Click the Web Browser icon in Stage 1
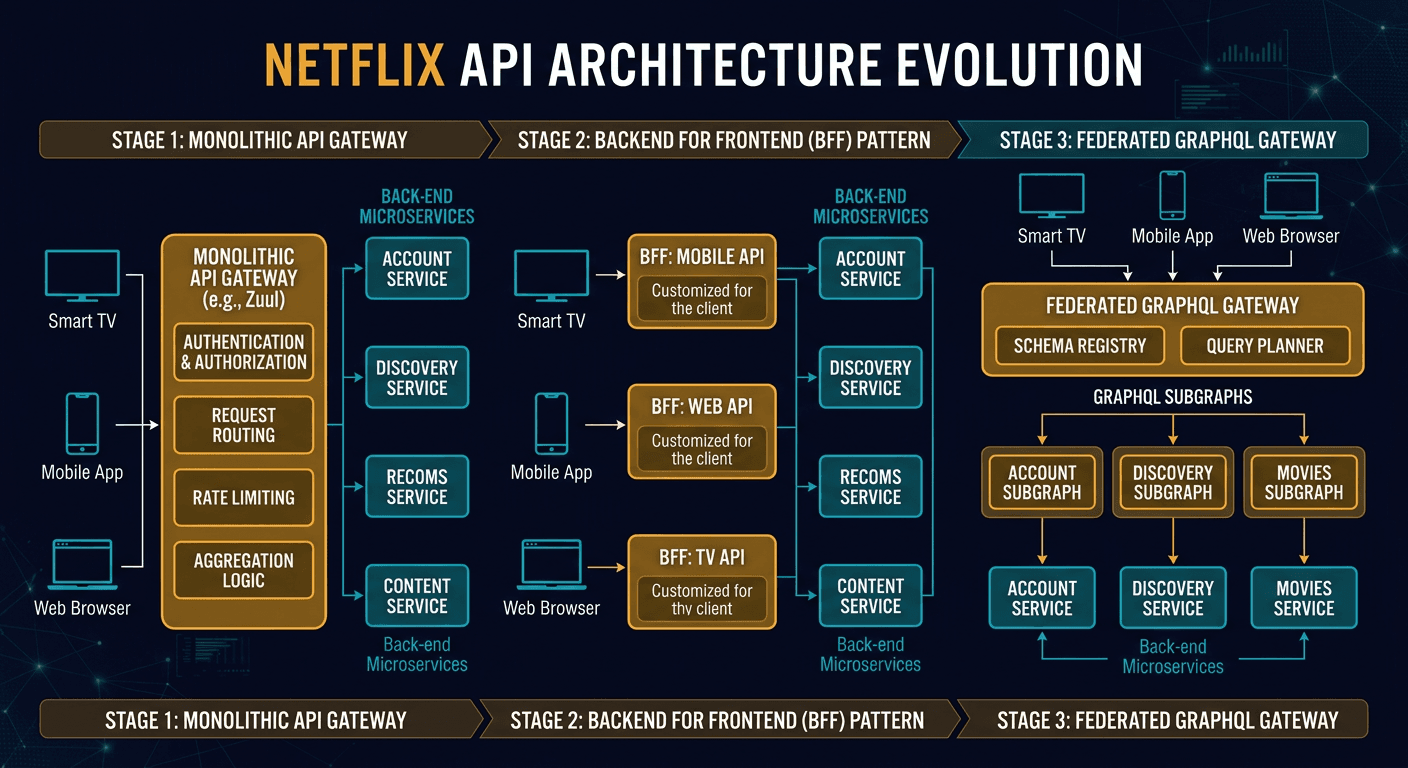The width and height of the screenshot is (1408, 768). pos(82,562)
